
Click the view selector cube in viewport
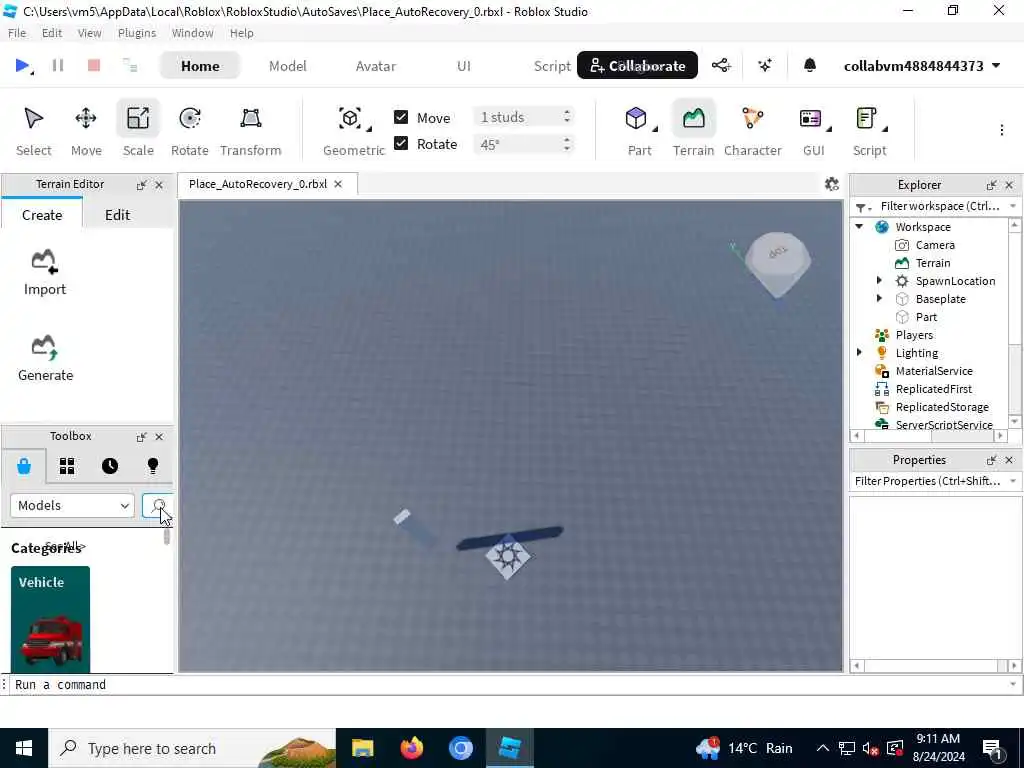tap(777, 263)
